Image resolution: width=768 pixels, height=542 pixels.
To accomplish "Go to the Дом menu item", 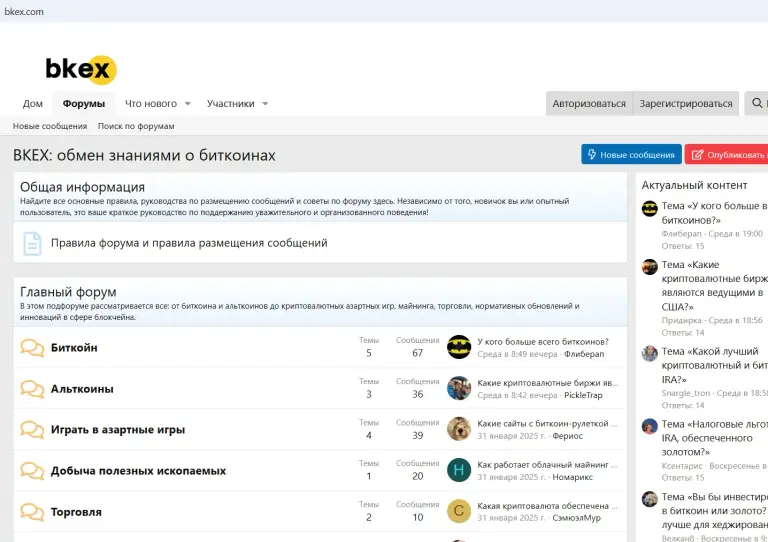I will tap(33, 104).
